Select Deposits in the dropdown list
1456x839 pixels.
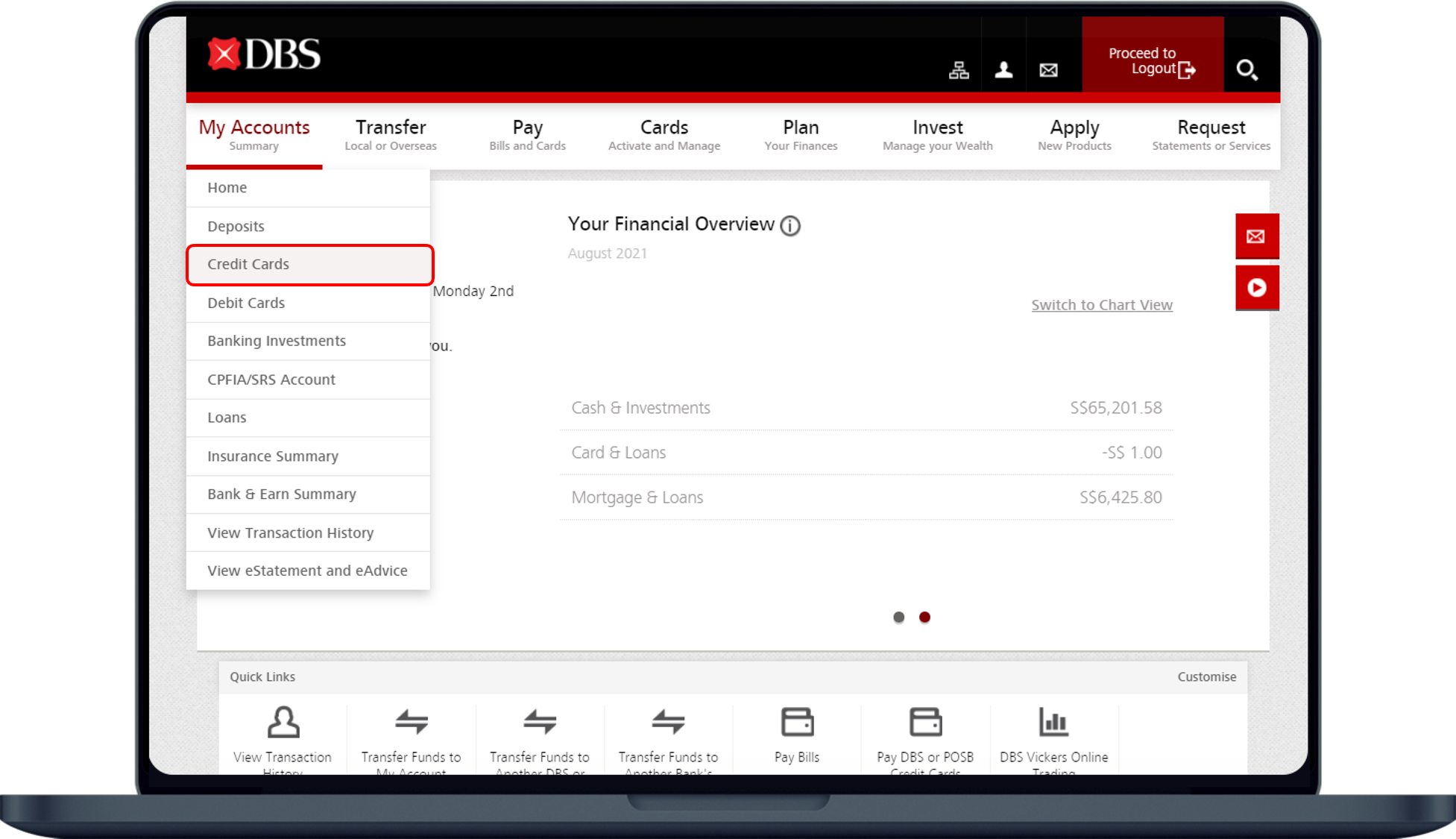[308, 226]
